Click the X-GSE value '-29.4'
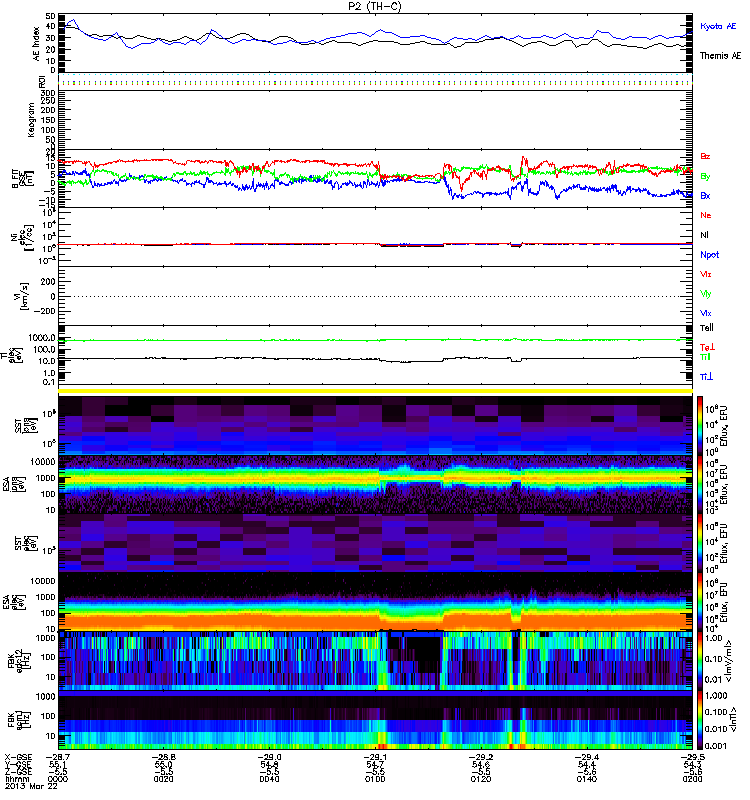750x800 pixels. (585, 757)
